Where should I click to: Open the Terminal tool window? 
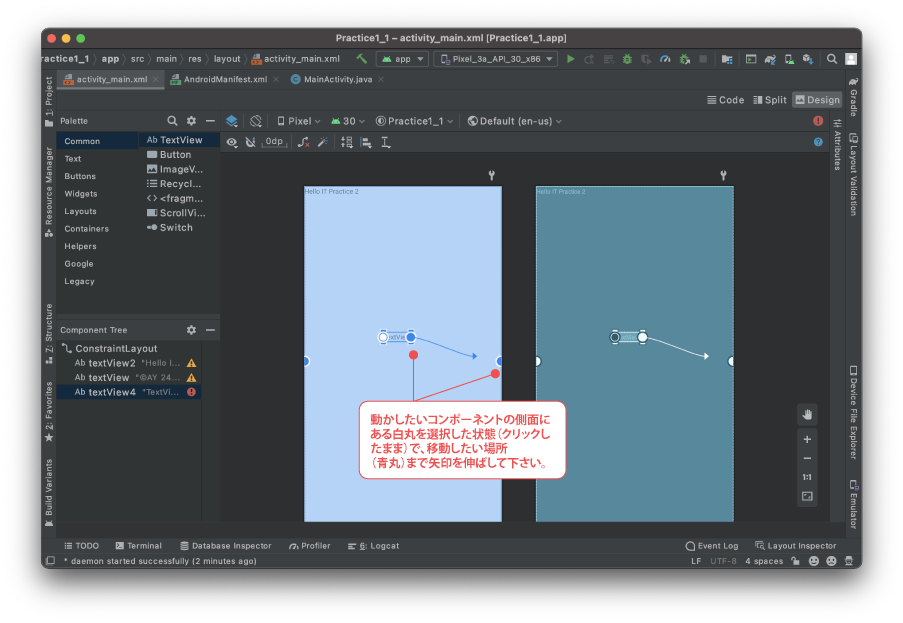click(138, 546)
